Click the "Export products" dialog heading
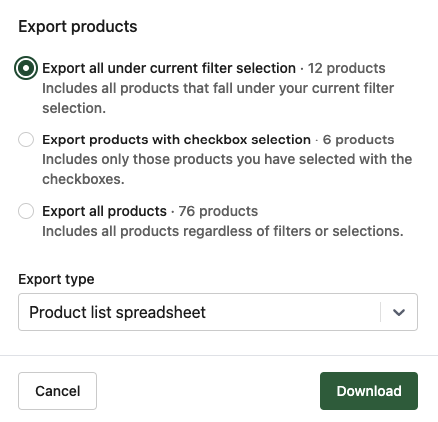 pos(78,26)
